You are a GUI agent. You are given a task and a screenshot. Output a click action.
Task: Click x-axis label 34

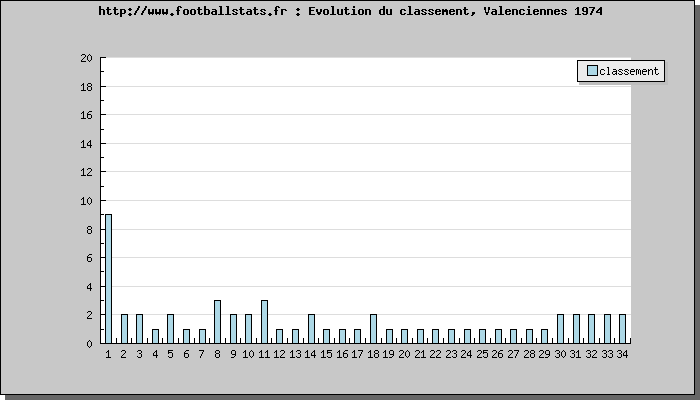point(622,354)
